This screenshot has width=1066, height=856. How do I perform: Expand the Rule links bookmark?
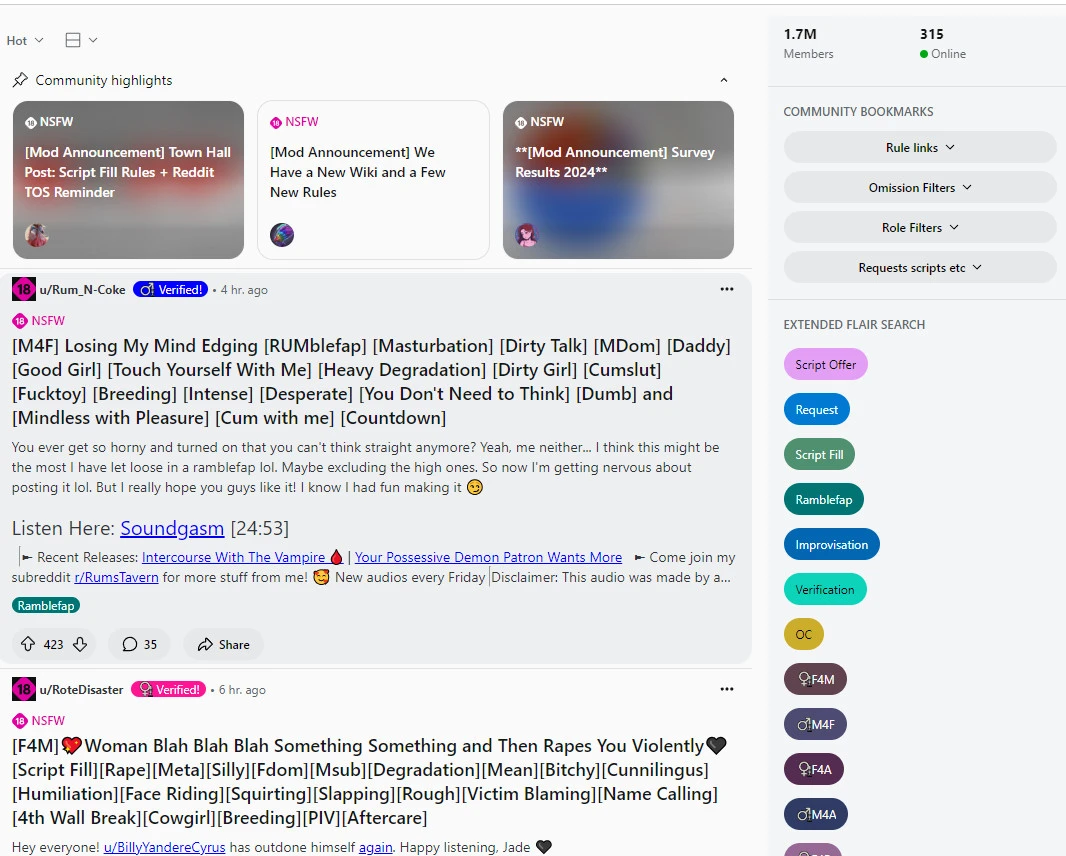919,148
